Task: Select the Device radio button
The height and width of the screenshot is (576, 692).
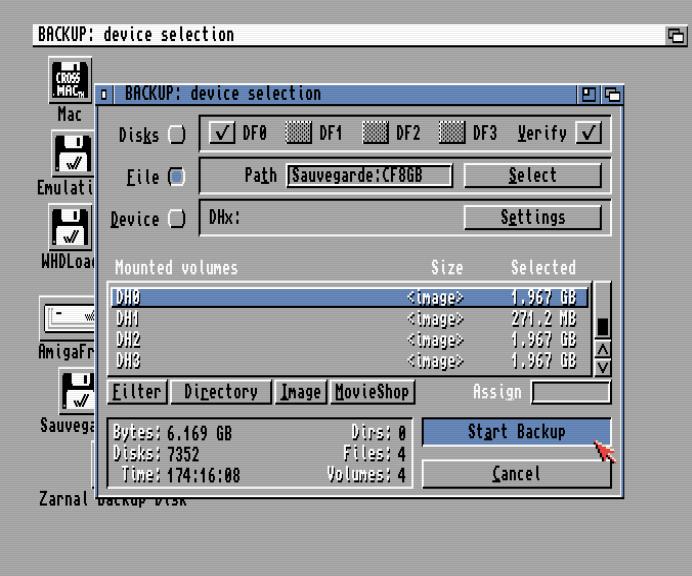Action: (177, 218)
